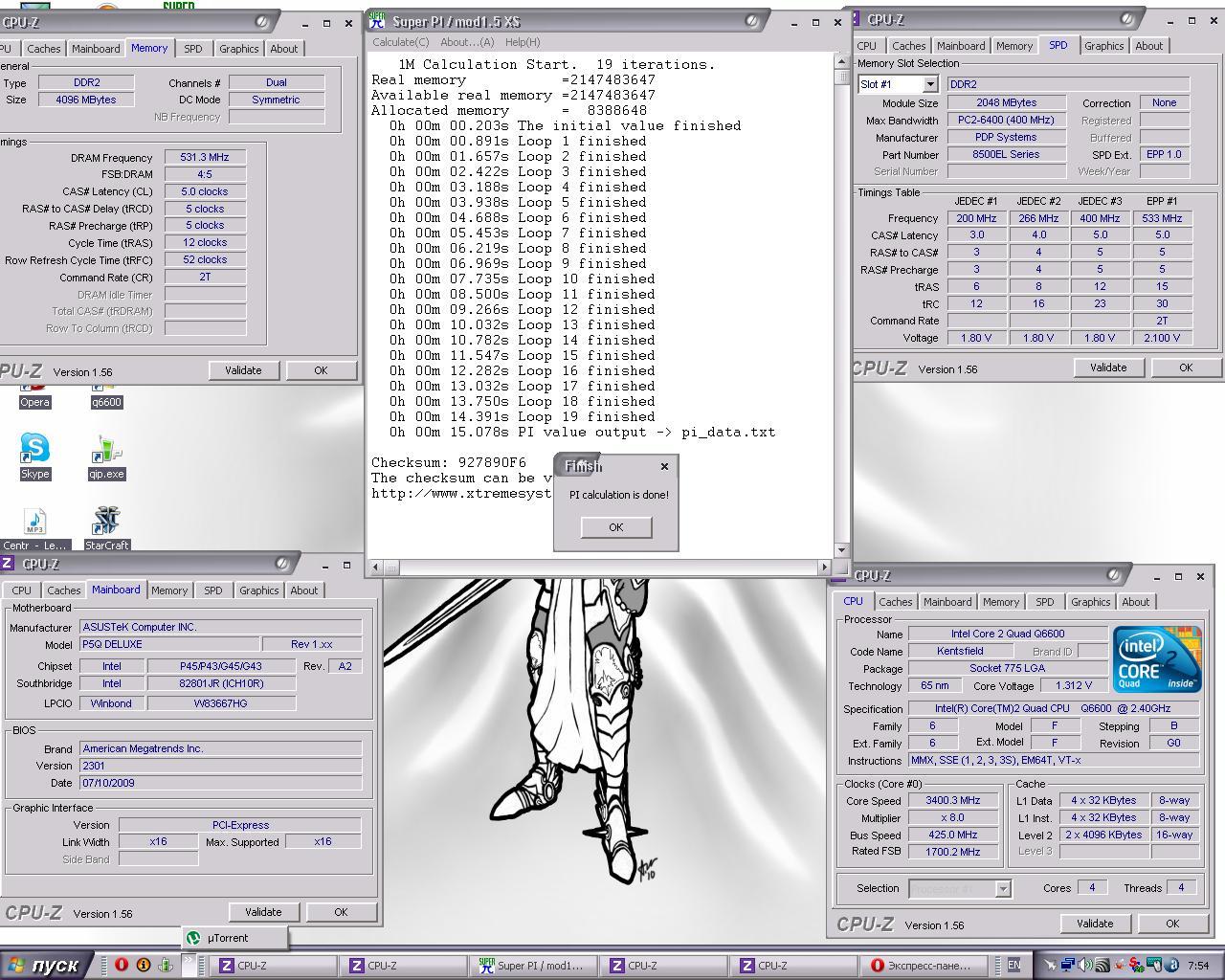Open SPD tab in Mainboard CPU-Z window
The image size is (1225, 980).
tap(212, 590)
